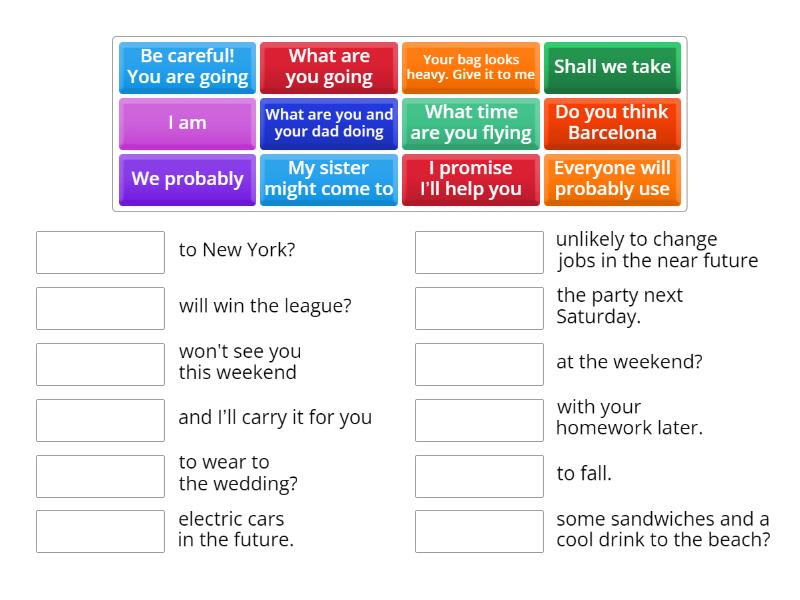Click the empty box beside 'to New York?'

pyautogui.click(x=100, y=252)
